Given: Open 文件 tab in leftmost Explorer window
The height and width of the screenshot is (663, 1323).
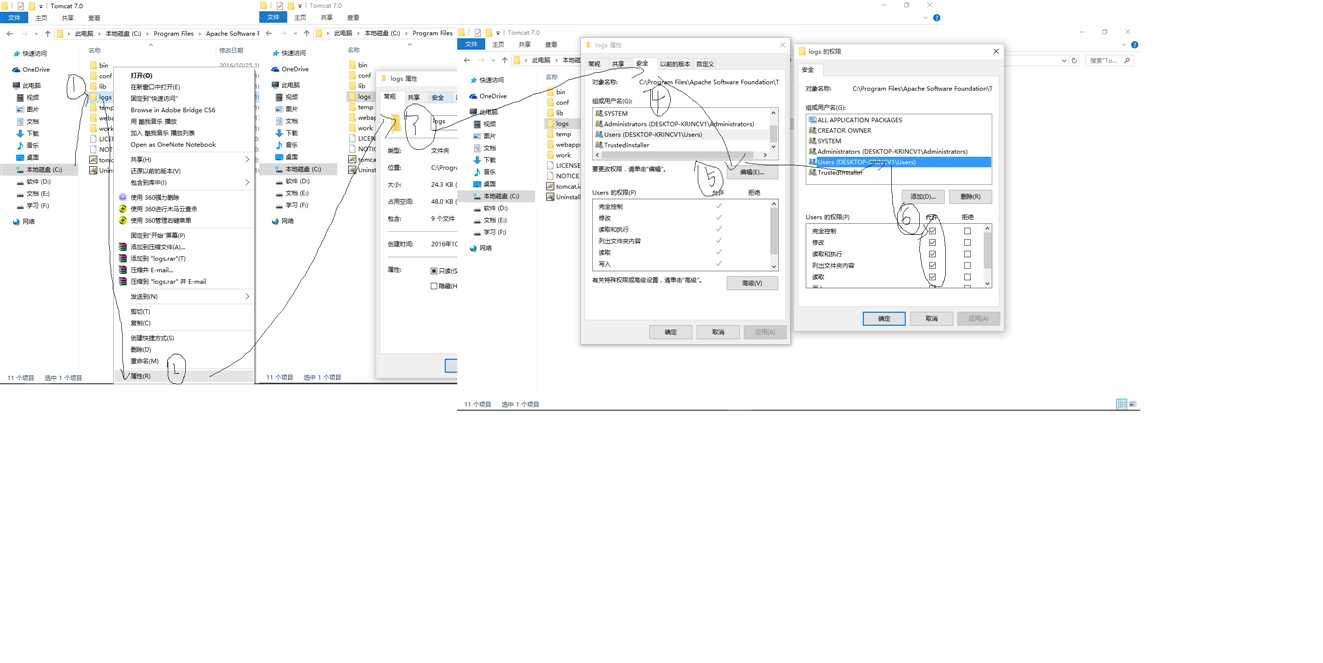Looking at the screenshot, I should pyautogui.click(x=14, y=18).
